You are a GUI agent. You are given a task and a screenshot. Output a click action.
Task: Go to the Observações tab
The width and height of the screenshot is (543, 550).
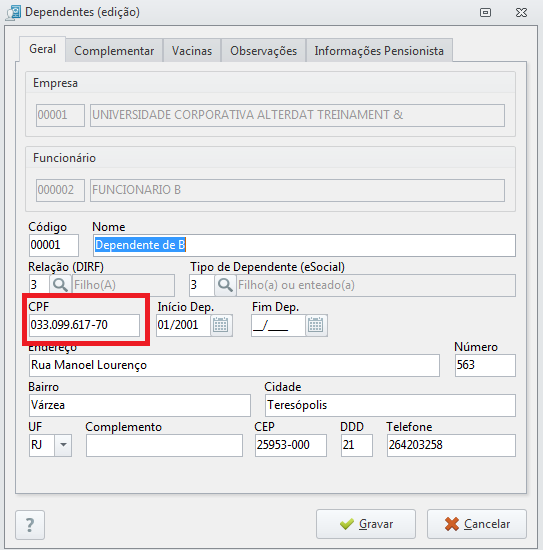[263, 51]
